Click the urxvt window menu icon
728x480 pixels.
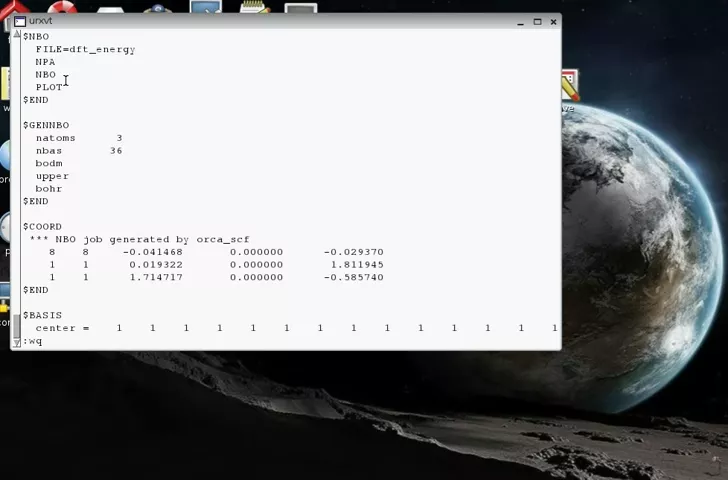(19, 21)
